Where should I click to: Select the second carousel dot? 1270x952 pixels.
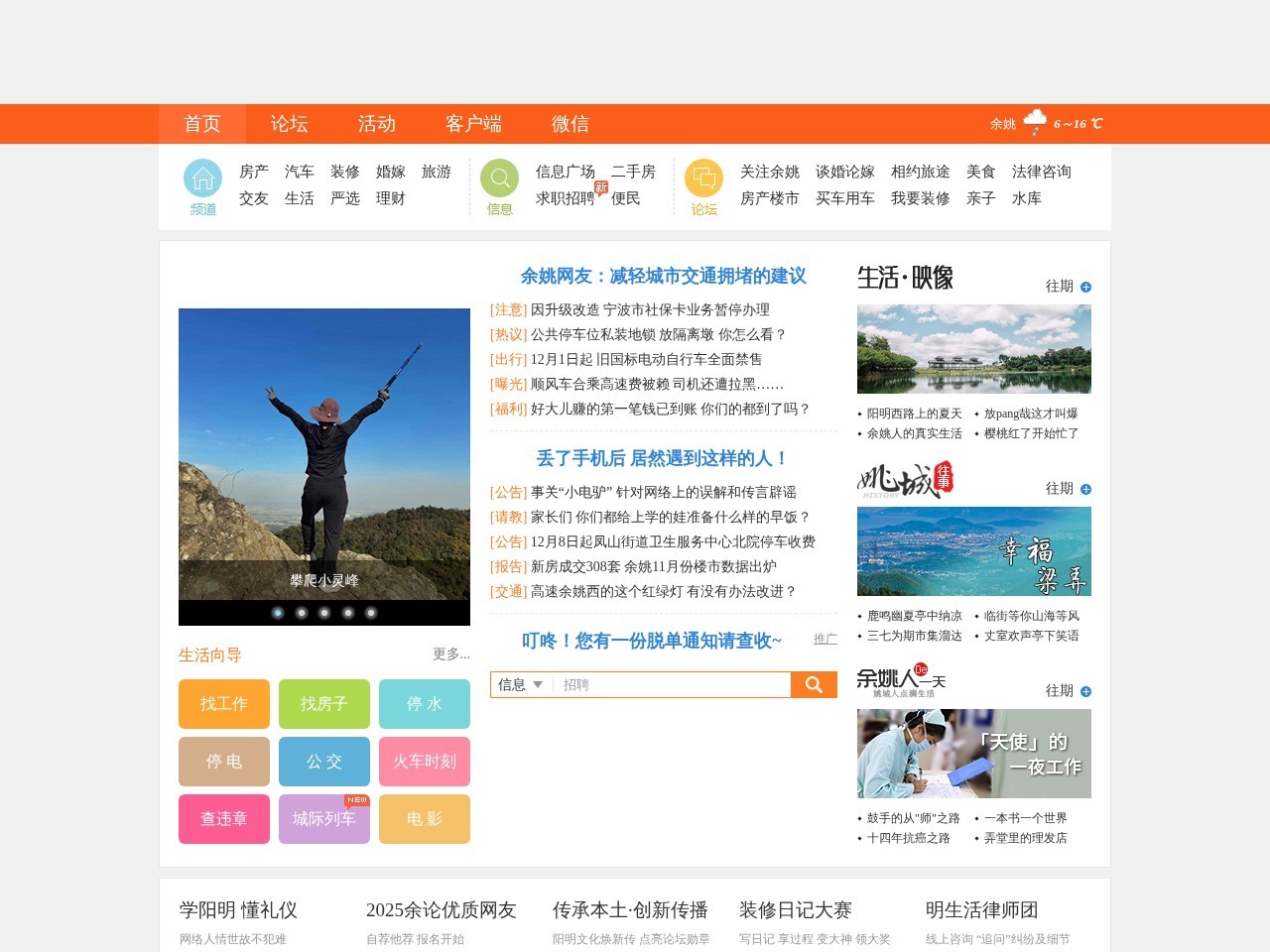click(x=301, y=613)
